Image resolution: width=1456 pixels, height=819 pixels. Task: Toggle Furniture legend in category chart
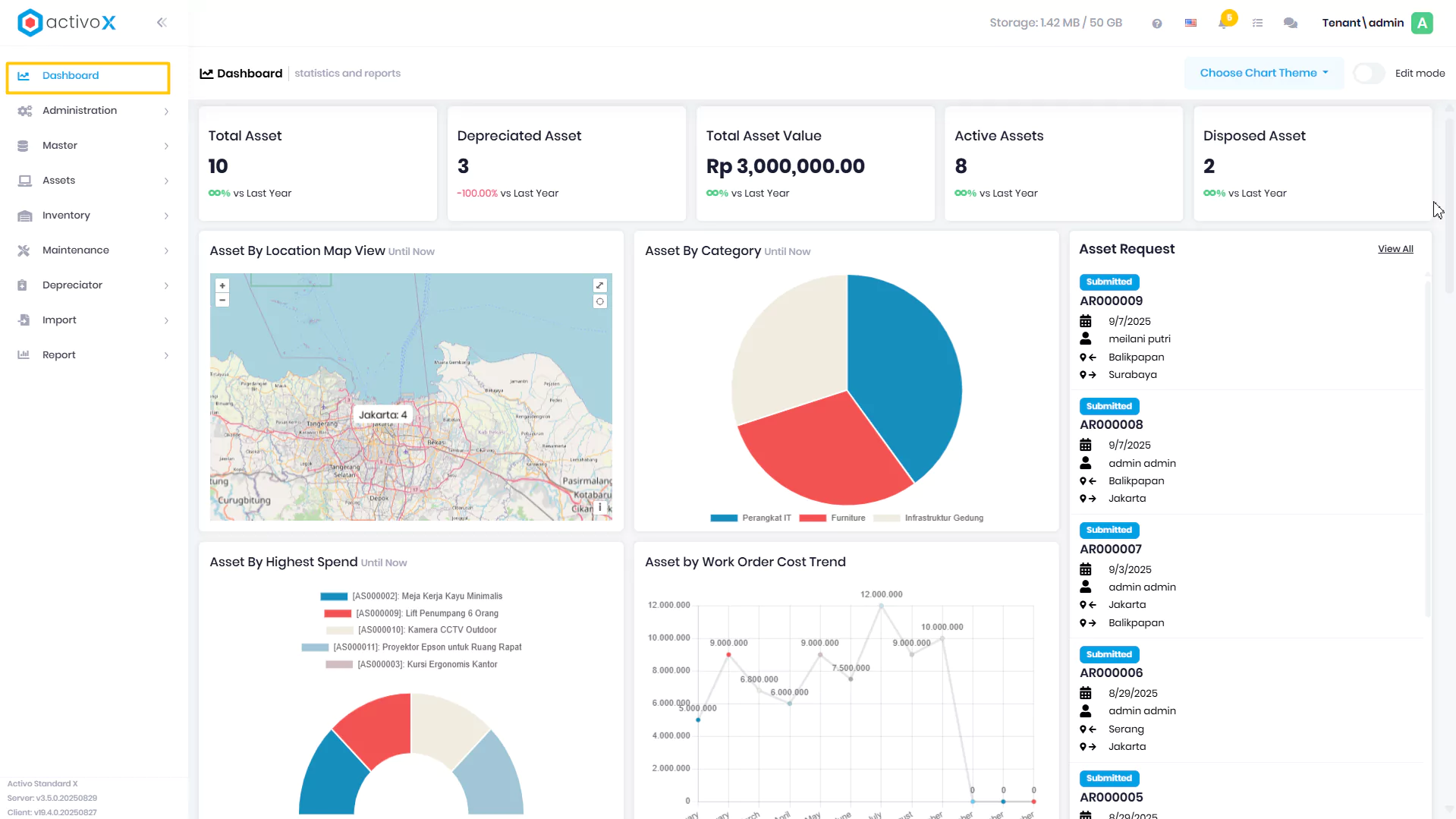832,518
